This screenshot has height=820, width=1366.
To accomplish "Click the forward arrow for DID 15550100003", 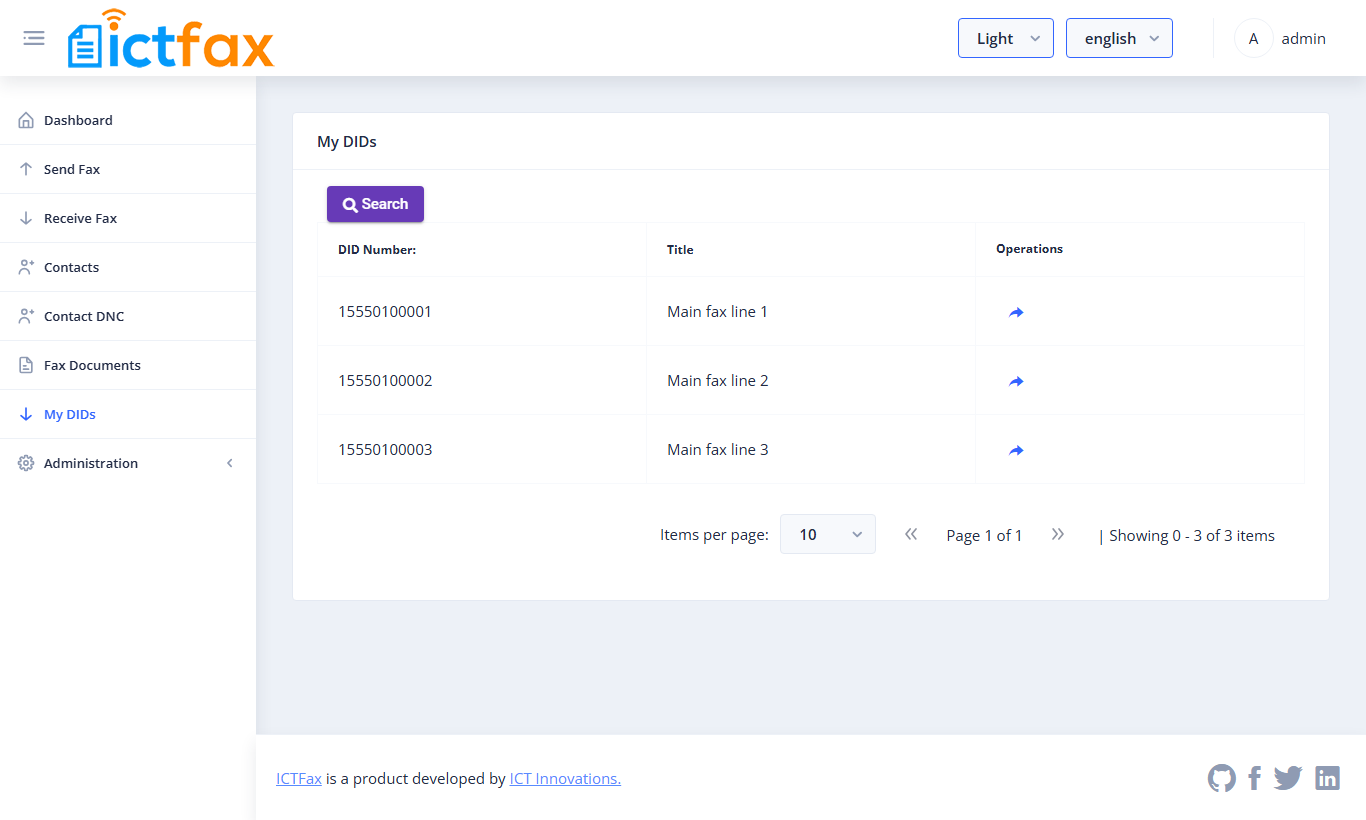I will pos(1016,450).
